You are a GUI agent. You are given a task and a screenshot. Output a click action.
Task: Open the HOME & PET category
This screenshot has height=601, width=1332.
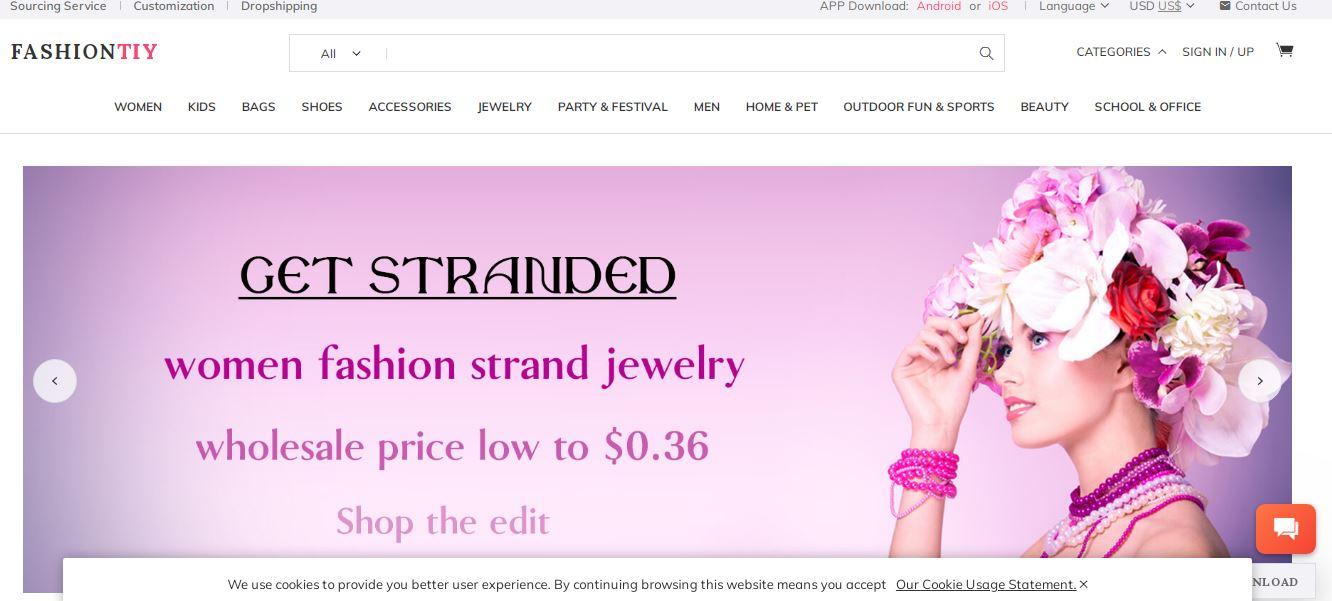[x=782, y=107]
